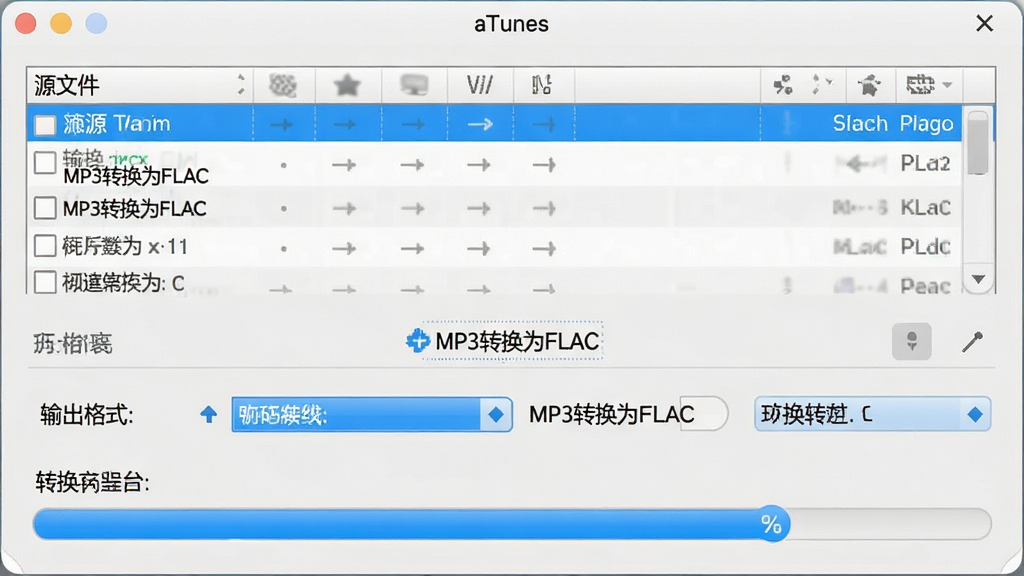Click the red macOS close button
This screenshot has width=1024, height=576.
pos(25,24)
